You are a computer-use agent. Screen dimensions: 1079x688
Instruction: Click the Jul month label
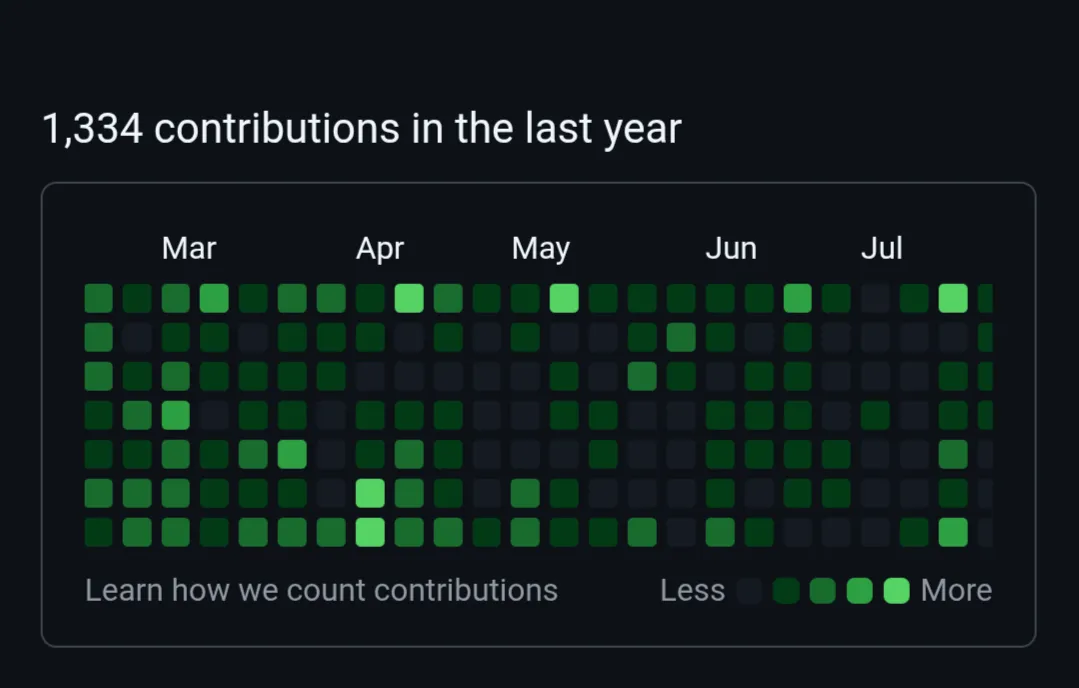tap(882, 248)
